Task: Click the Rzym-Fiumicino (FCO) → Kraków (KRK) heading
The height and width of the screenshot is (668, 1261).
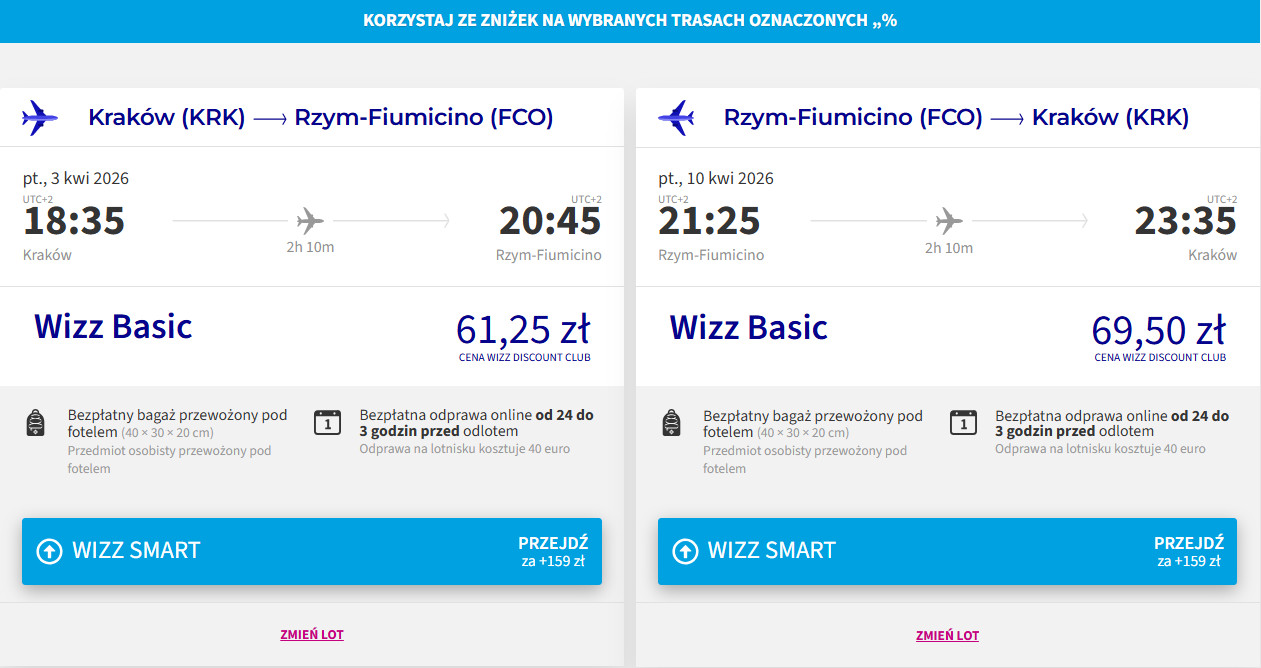Action: tap(956, 118)
